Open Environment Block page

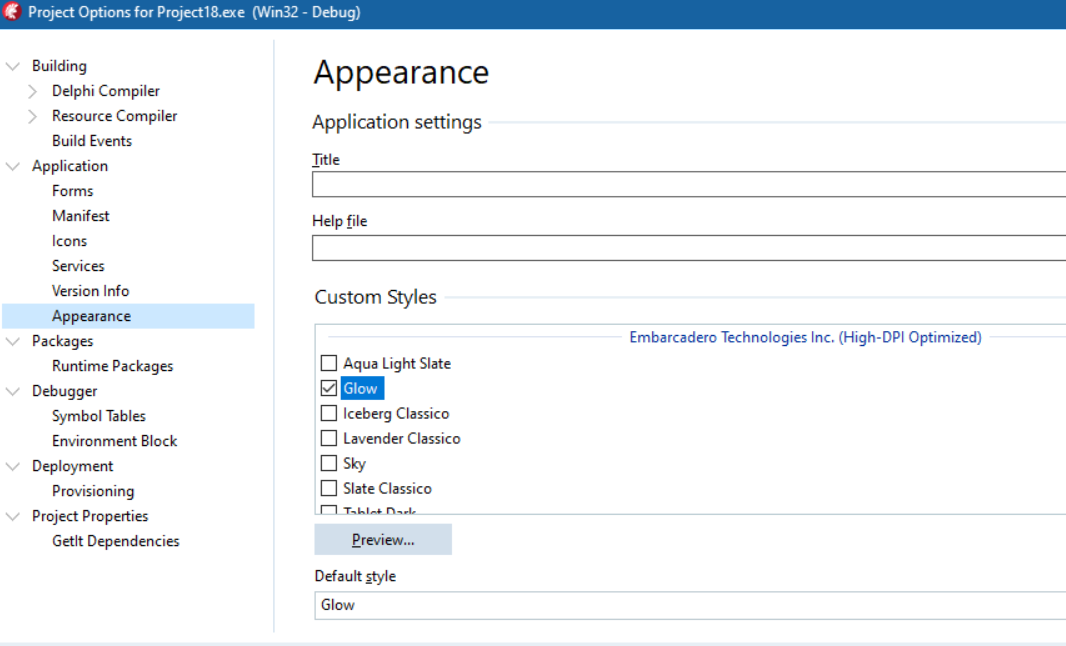click(114, 441)
